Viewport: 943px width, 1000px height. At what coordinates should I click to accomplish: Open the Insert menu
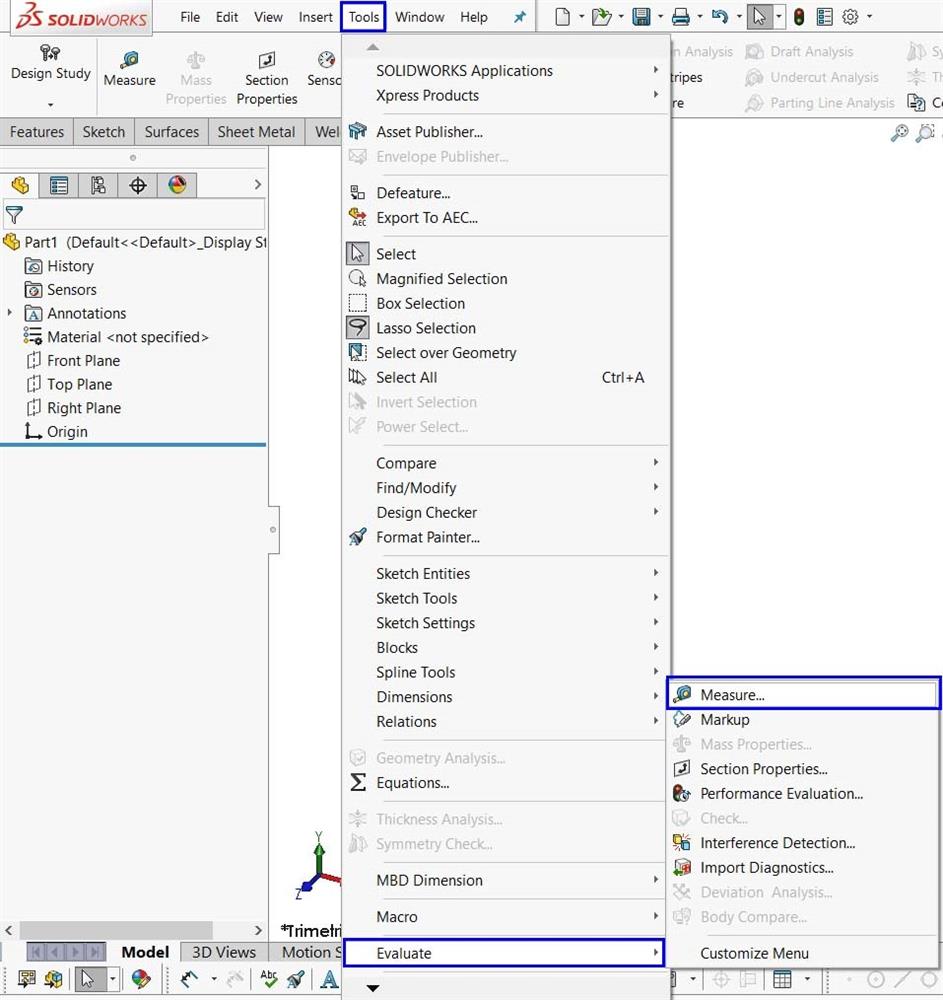click(316, 17)
